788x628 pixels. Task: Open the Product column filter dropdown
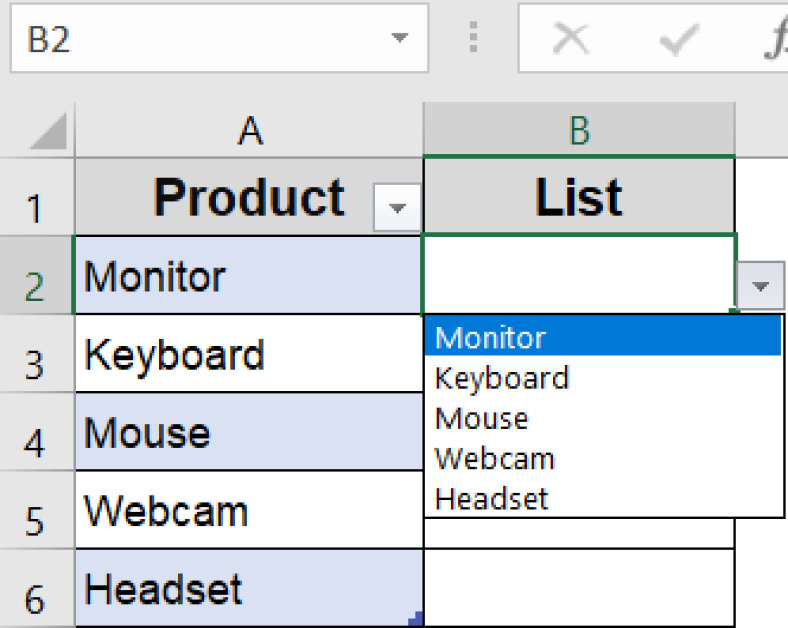tap(397, 208)
